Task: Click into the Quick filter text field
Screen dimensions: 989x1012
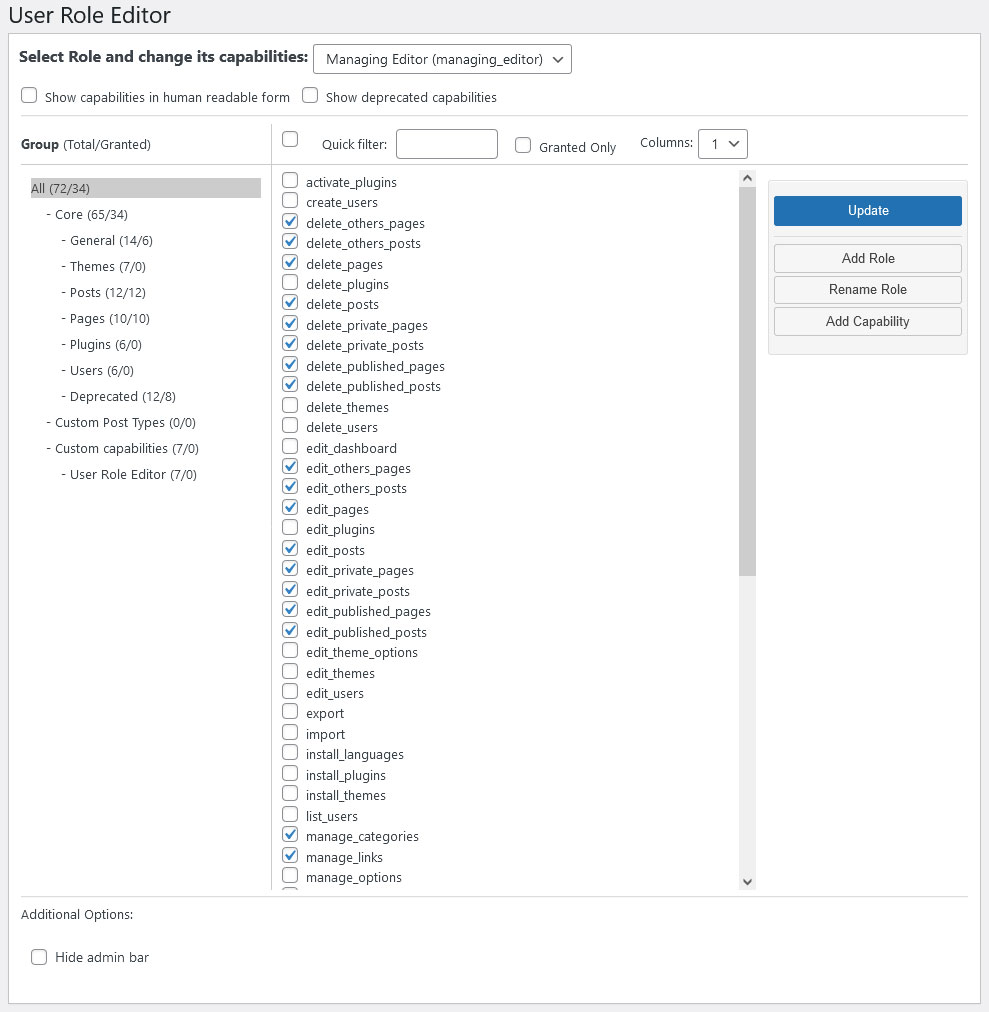Action: [447, 144]
